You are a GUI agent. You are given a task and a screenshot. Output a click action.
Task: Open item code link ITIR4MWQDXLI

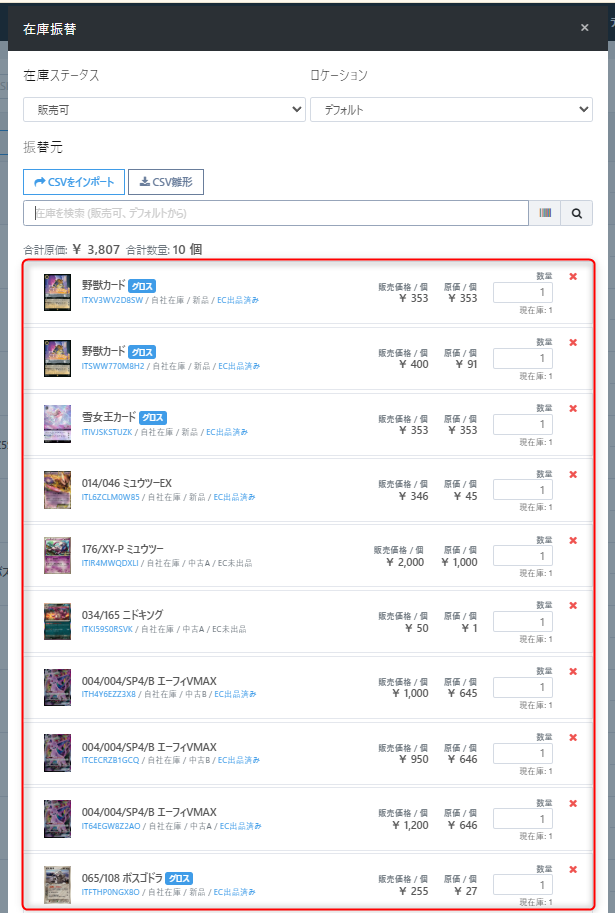(x=109, y=564)
